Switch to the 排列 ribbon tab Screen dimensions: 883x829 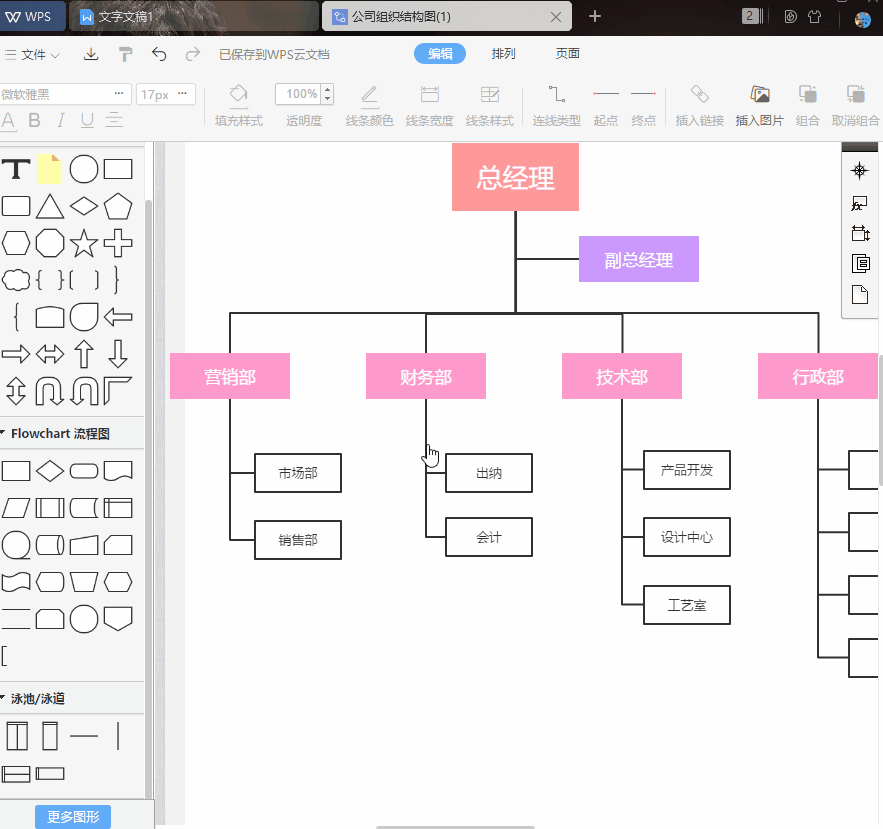(504, 53)
